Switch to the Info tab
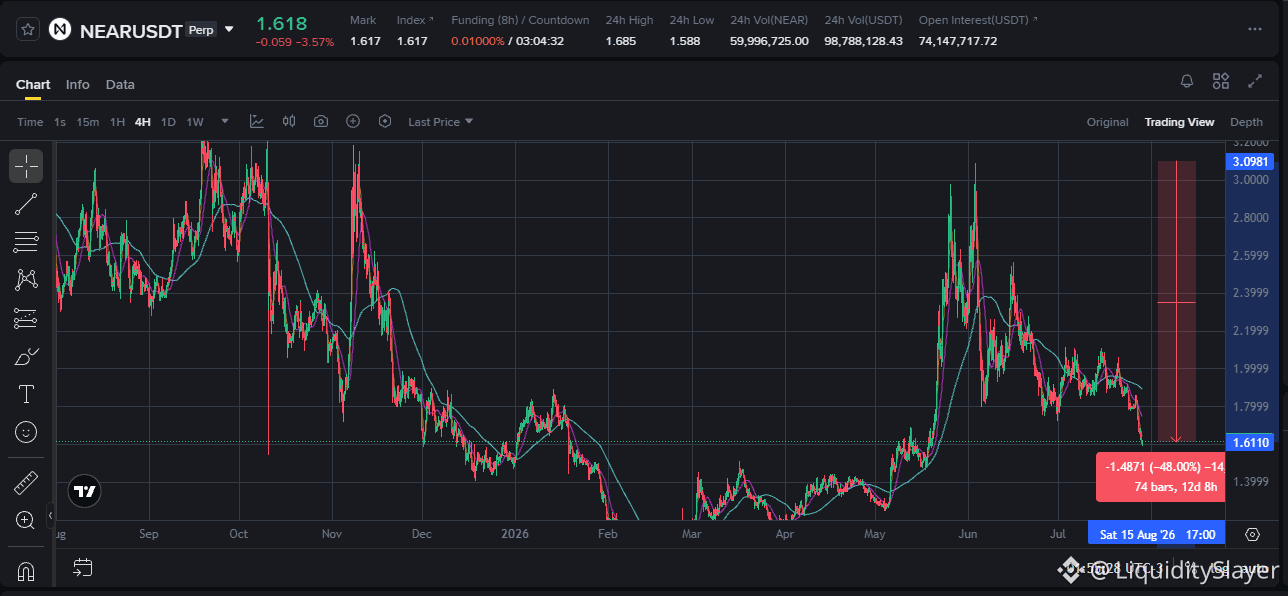The height and width of the screenshot is (596, 1288). (x=78, y=85)
